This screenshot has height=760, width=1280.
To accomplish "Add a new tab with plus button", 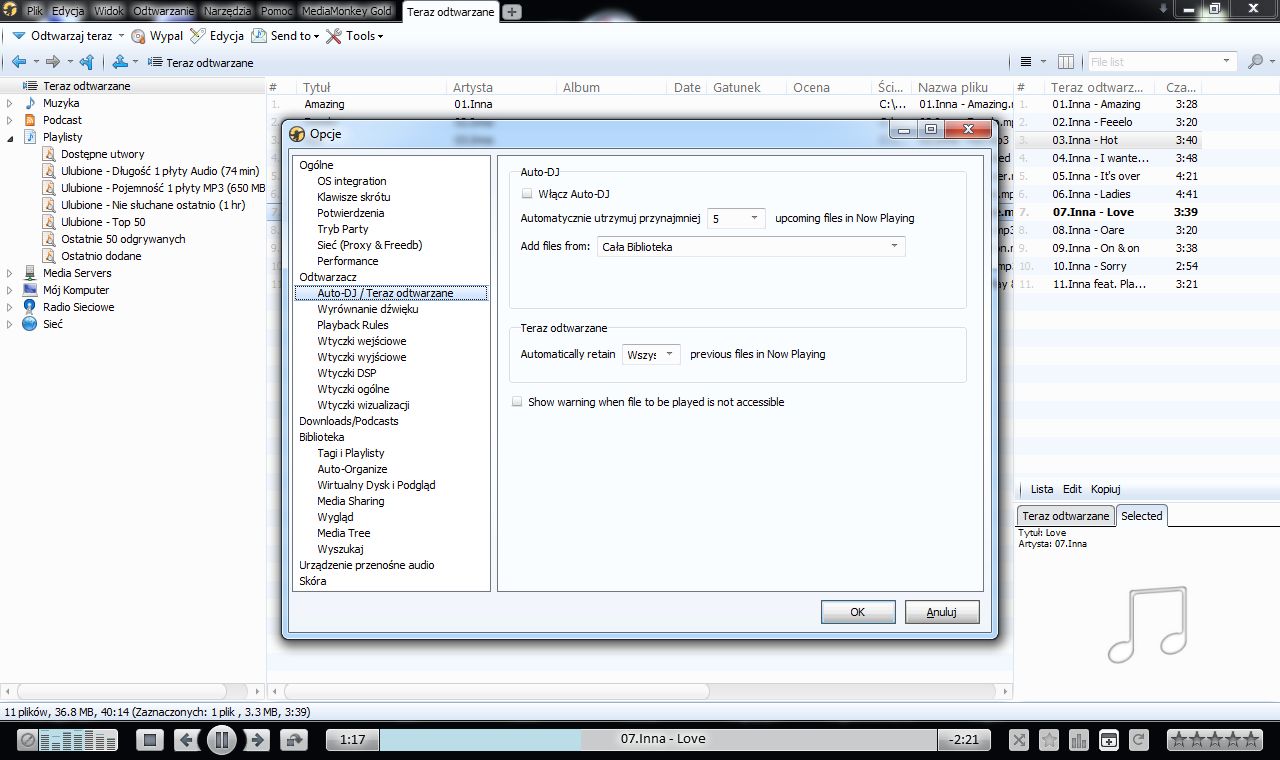I will (512, 12).
